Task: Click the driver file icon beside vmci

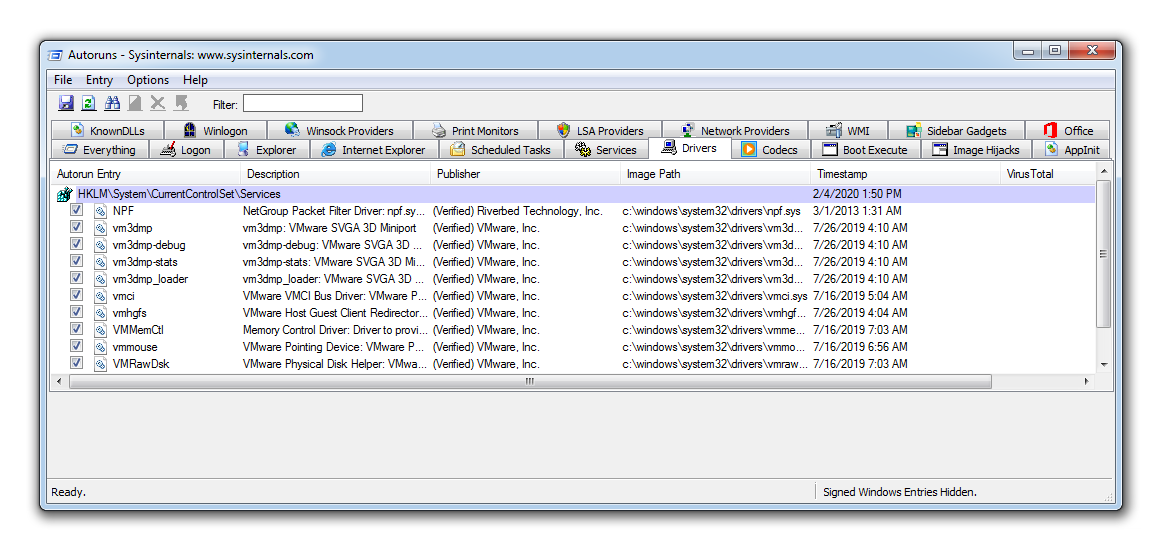Action: point(100,296)
